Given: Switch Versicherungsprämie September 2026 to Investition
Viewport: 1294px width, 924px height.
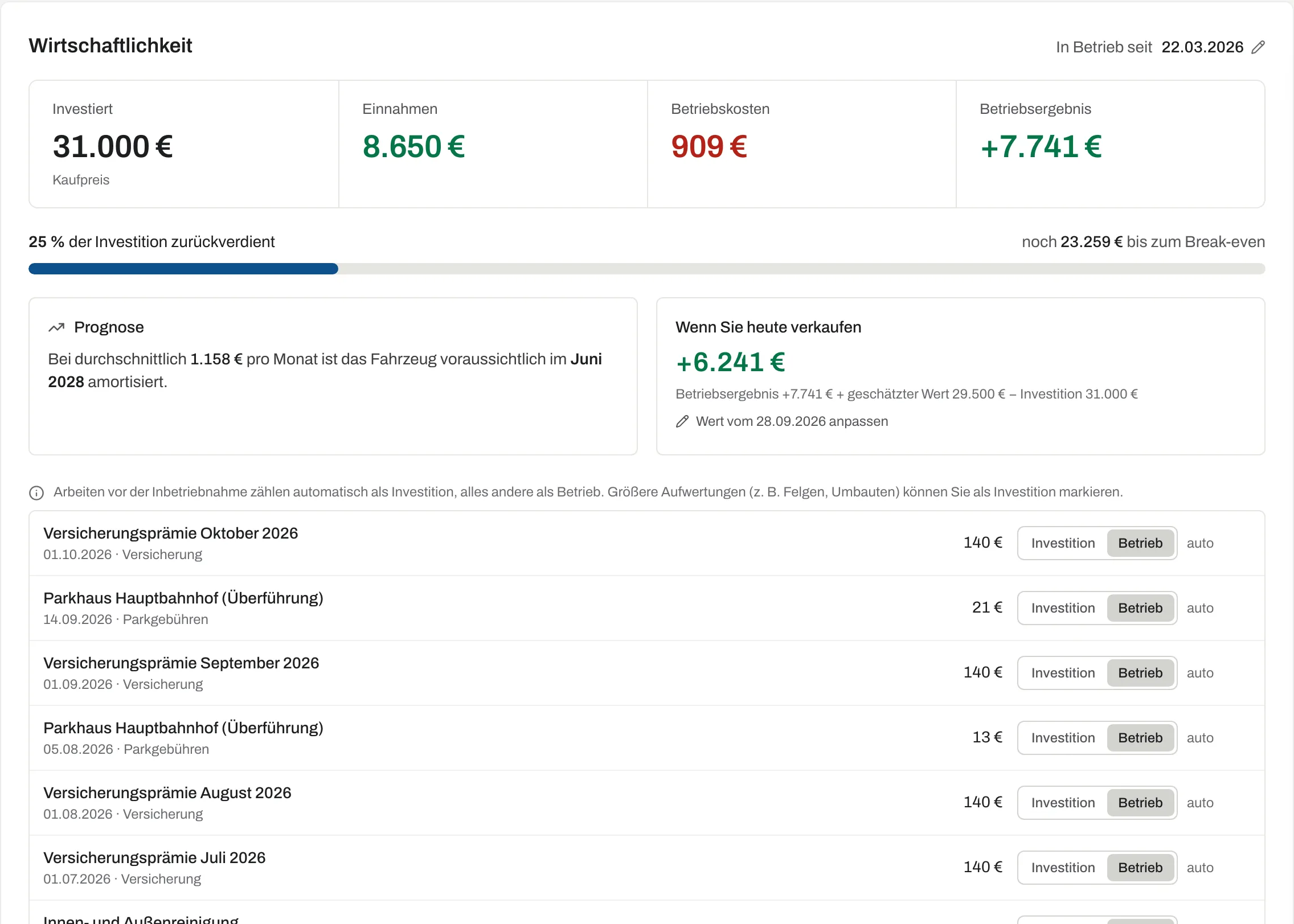Looking at the screenshot, I should click(x=1063, y=673).
